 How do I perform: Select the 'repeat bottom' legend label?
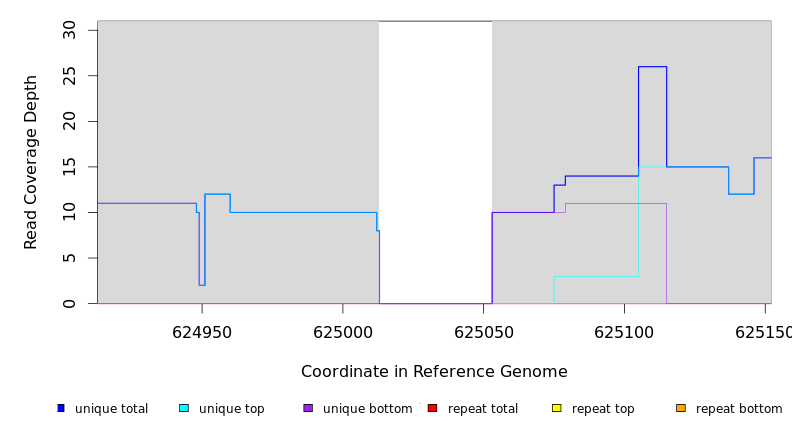[739, 409]
